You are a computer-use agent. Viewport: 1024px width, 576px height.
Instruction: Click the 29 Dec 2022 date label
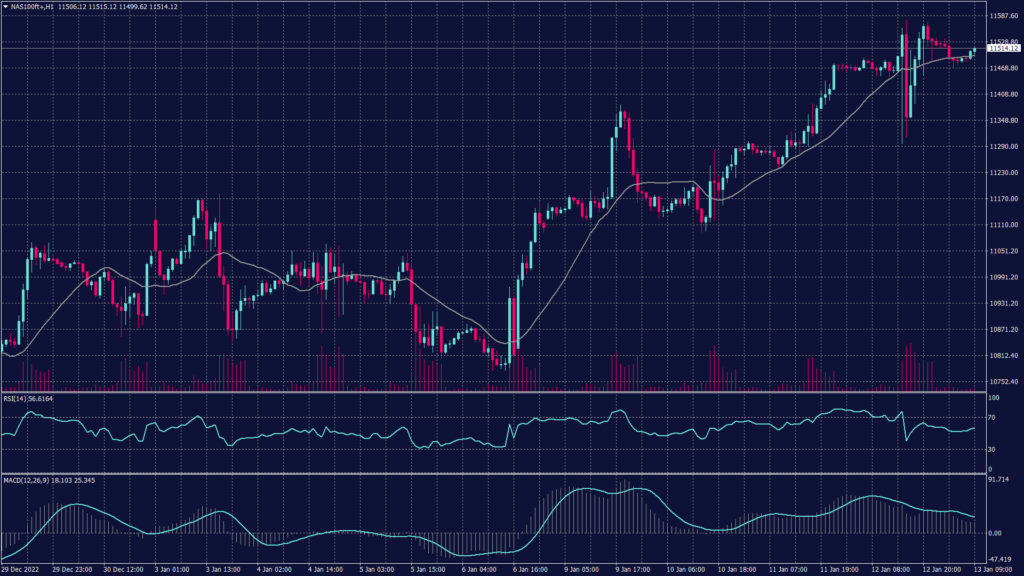click(x=20, y=570)
